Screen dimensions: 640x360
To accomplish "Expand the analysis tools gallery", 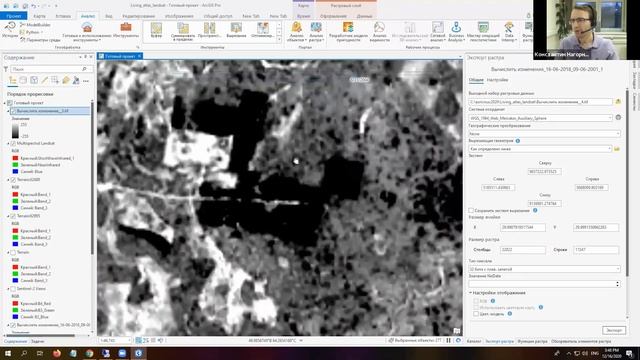I will point(279,40).
